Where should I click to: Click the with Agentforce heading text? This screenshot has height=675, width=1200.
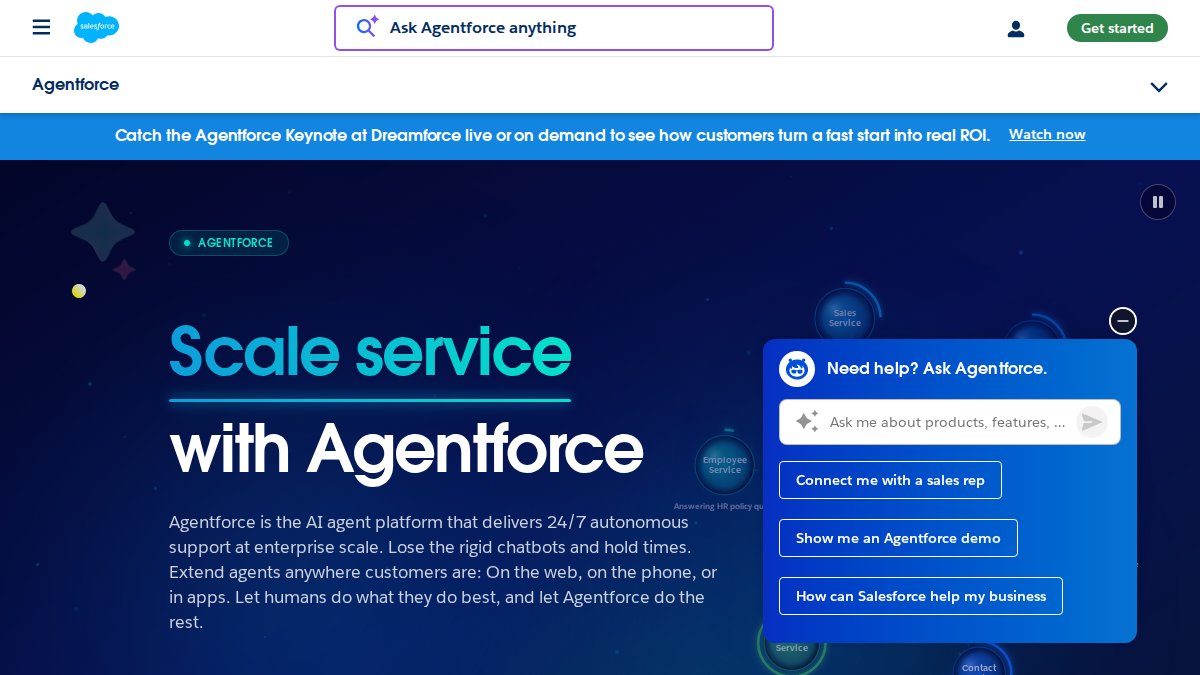point(406,449)
